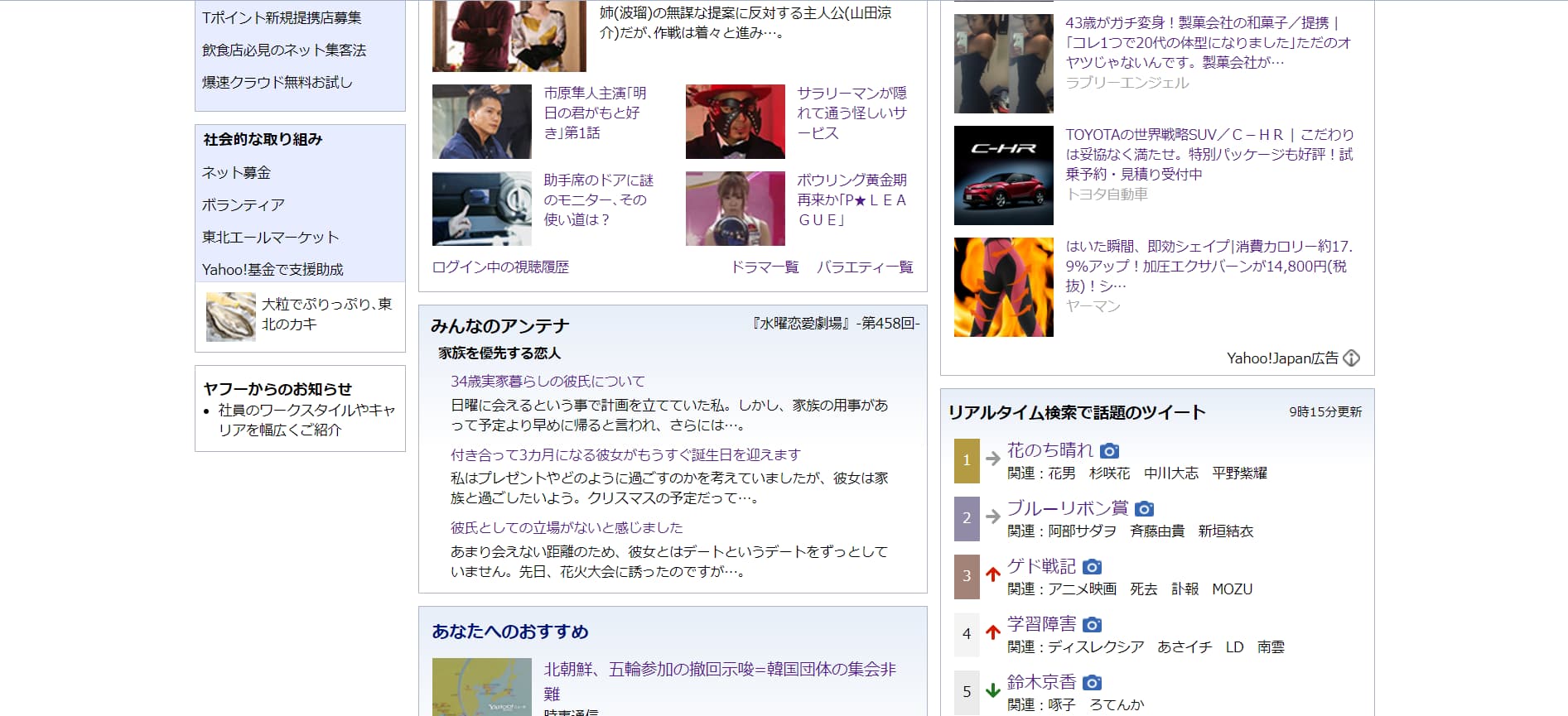This screenshot has width=1568, height=716.
Task: Open trending topic 鈴木京香
Action: (x=1041, y=682)
